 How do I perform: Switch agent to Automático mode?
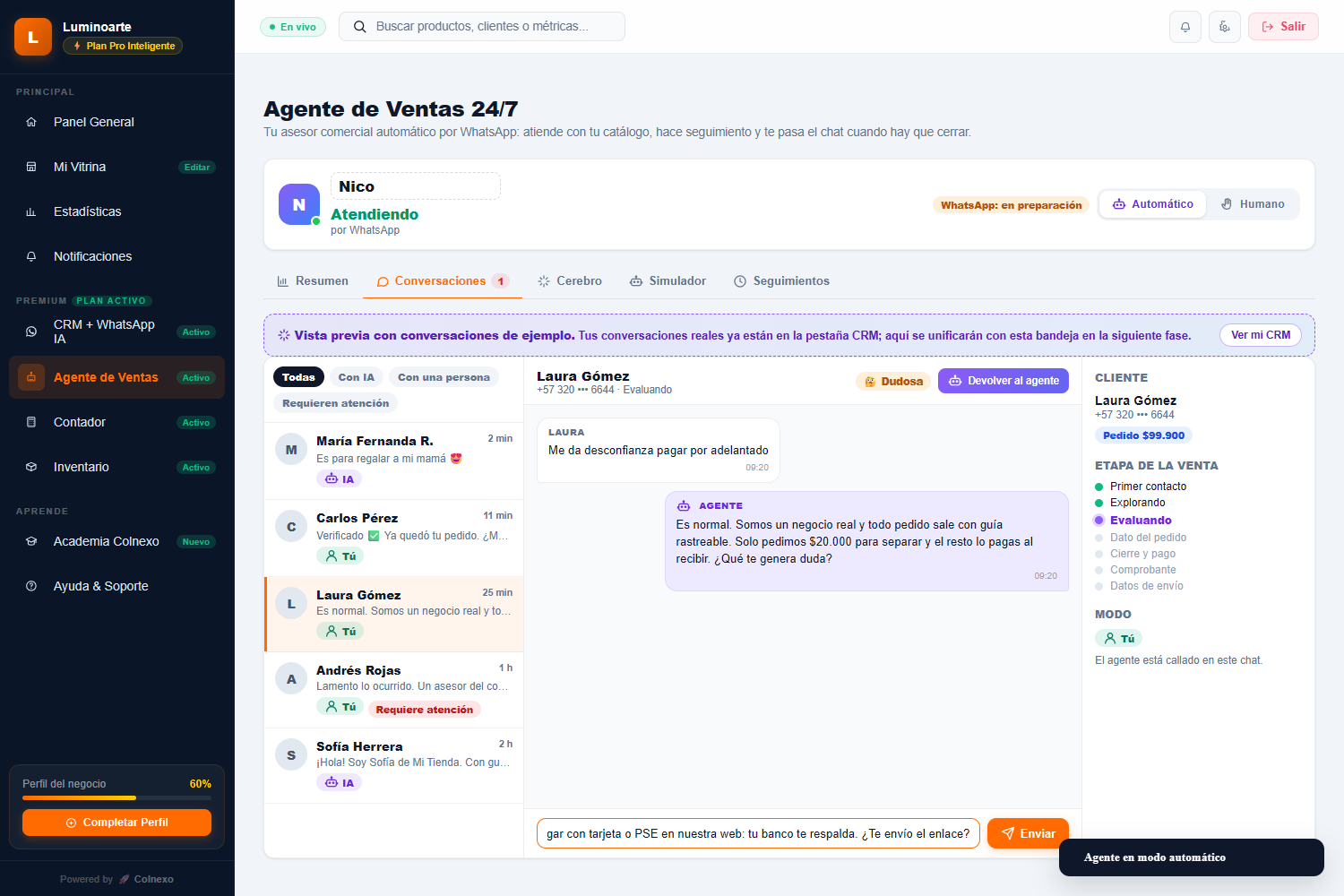coord(1153,204)
